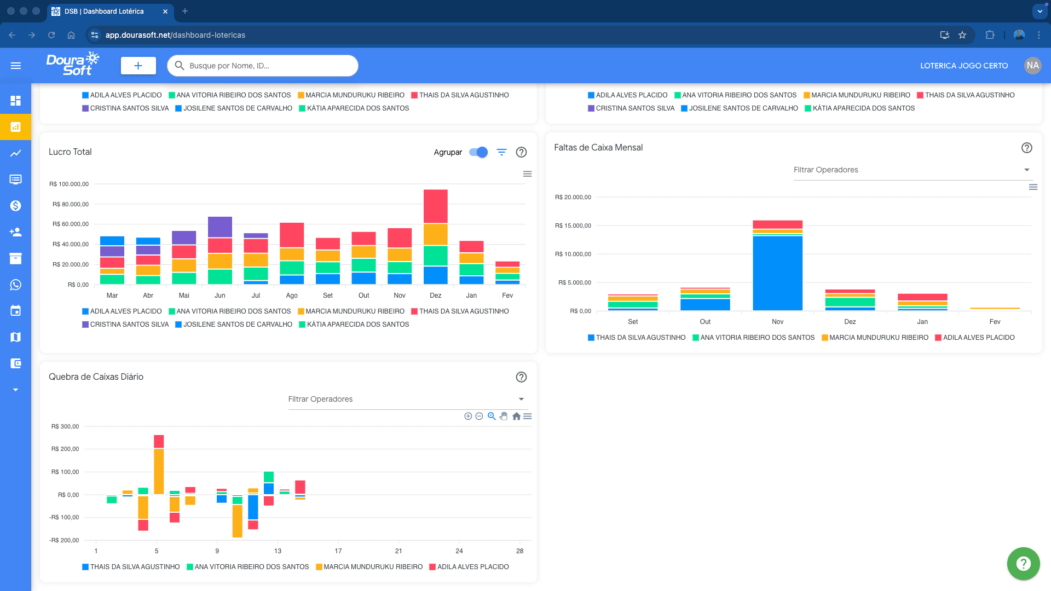1051x591 pixels.
Task: Open the green help bubble at bottom right
Action: (x=1023, y=563)
